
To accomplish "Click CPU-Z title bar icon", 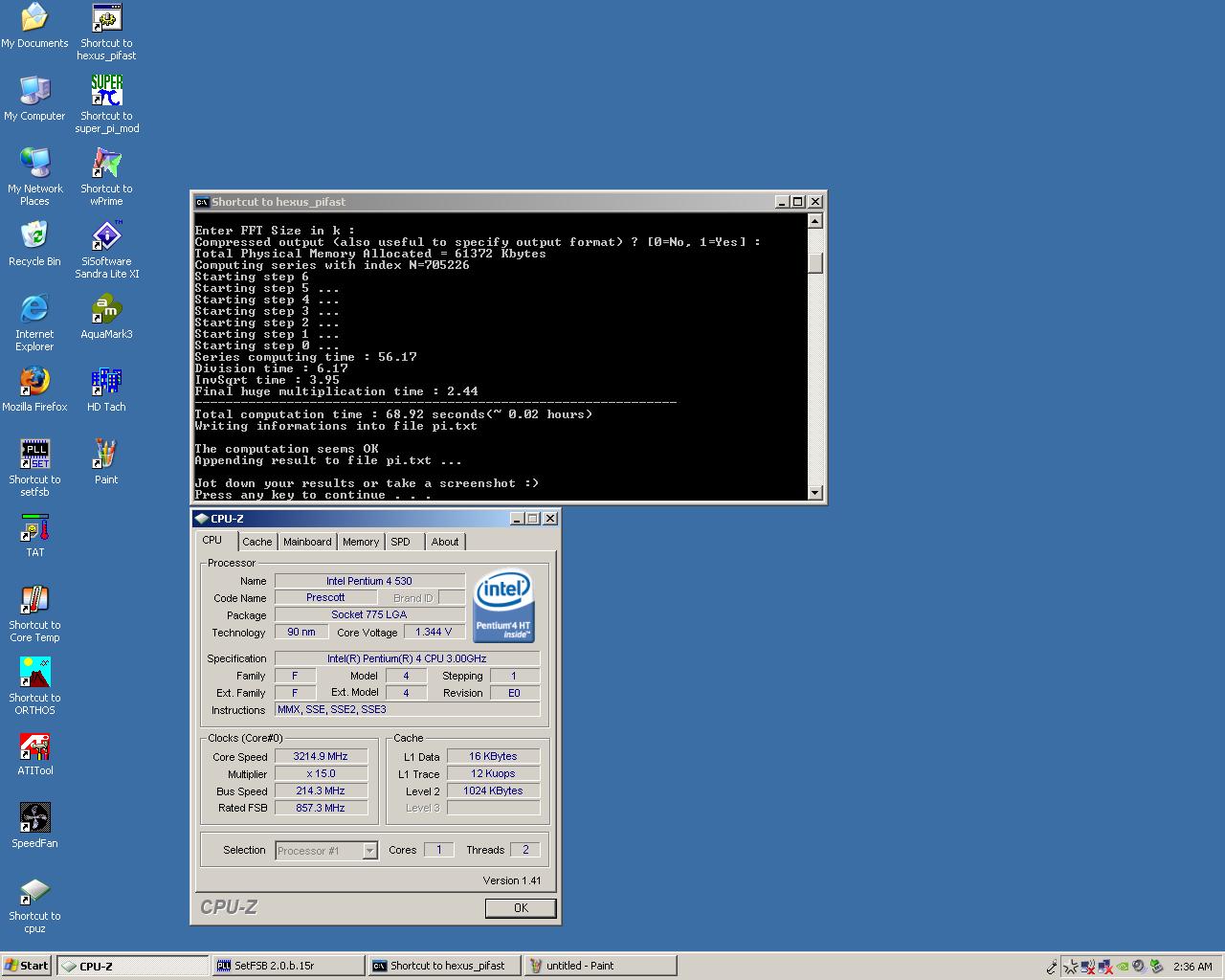I will 201,519.
